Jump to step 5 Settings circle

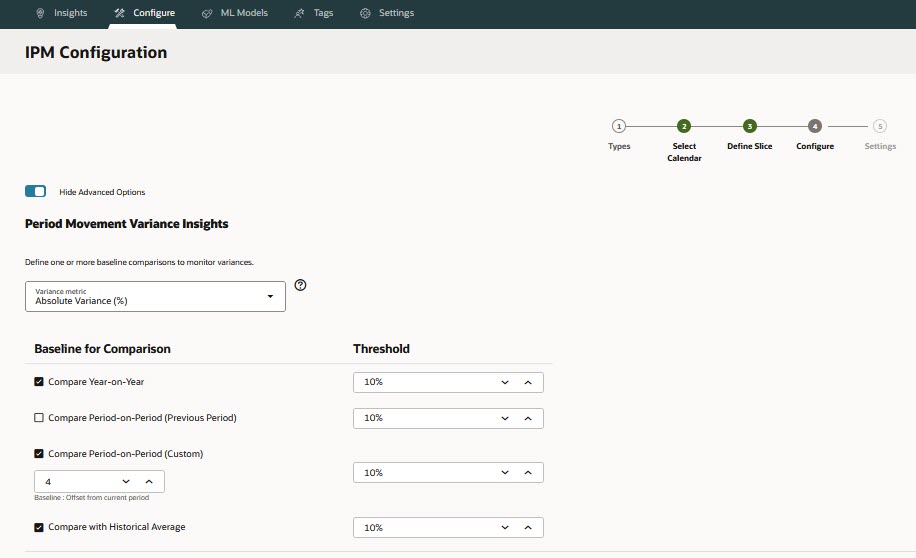coord(880,126)
